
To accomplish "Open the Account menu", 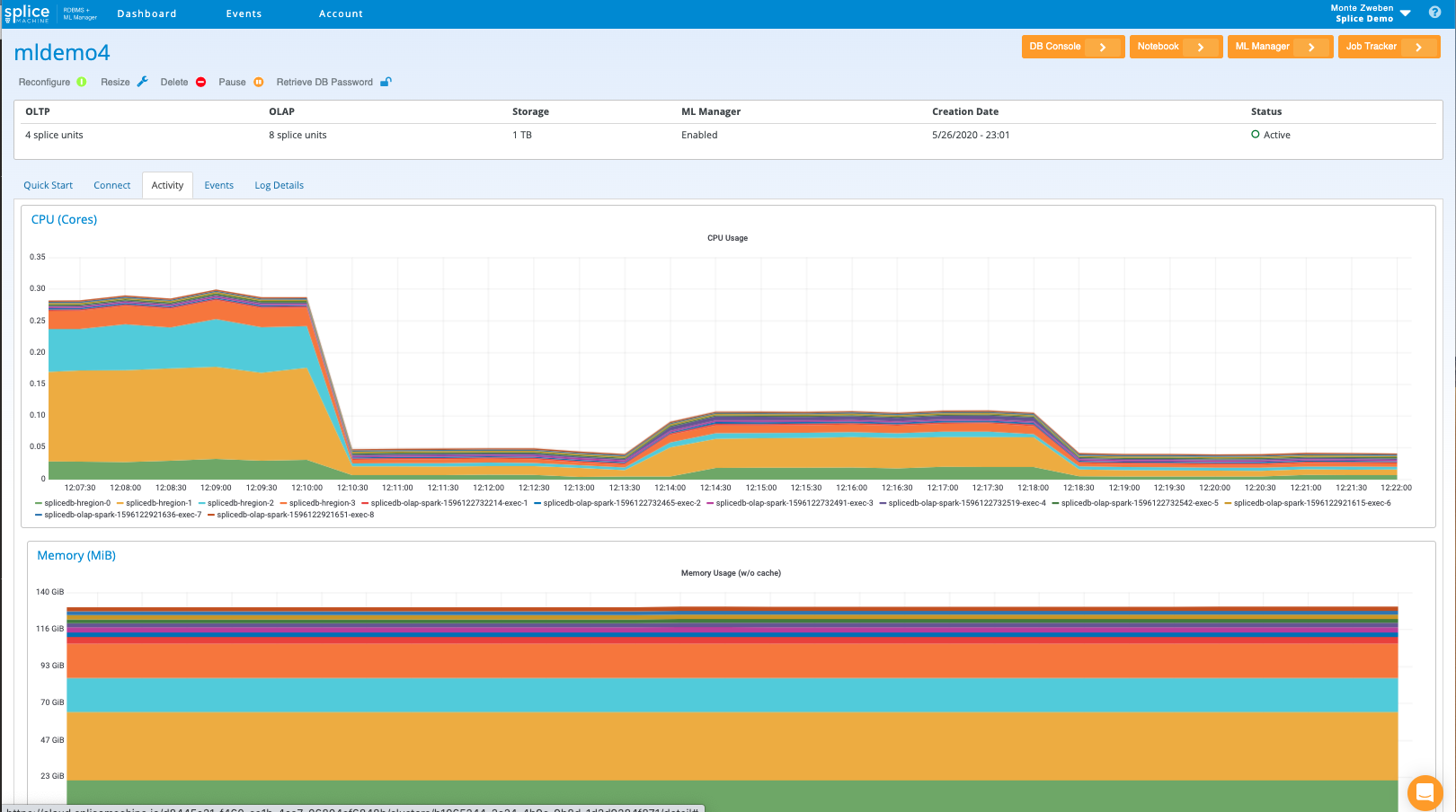I will [342, 13].
